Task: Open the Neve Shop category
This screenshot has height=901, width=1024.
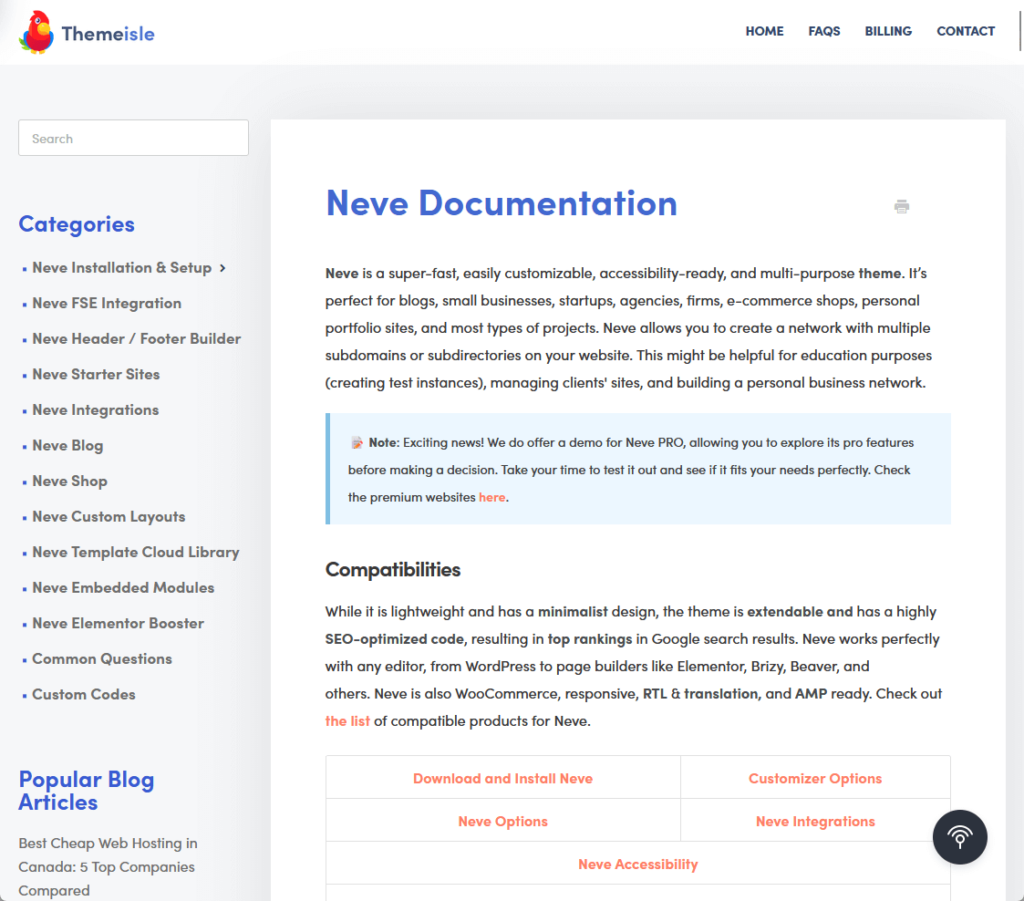Action: (70, 481)
